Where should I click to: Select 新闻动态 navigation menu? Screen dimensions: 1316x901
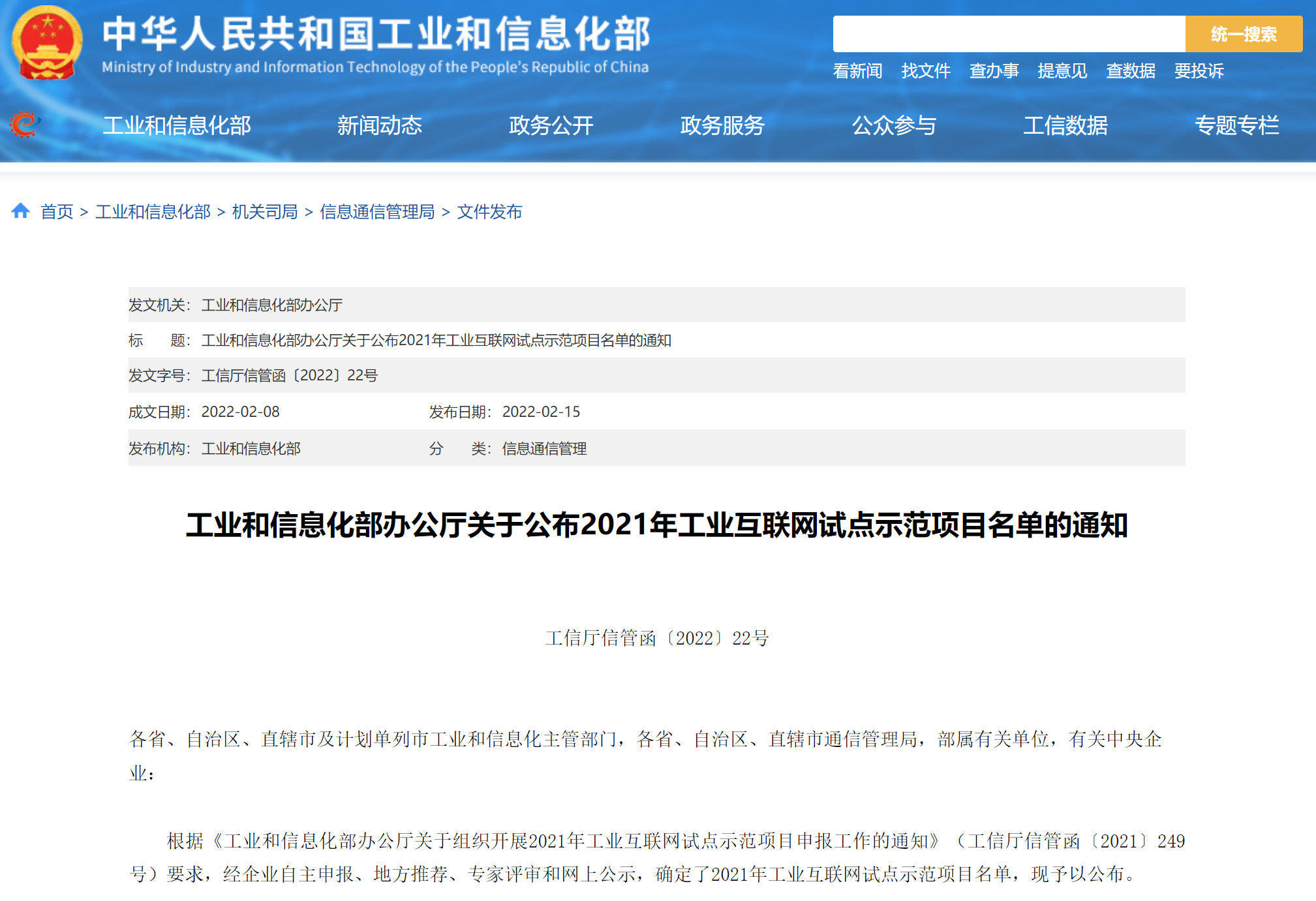379,125
